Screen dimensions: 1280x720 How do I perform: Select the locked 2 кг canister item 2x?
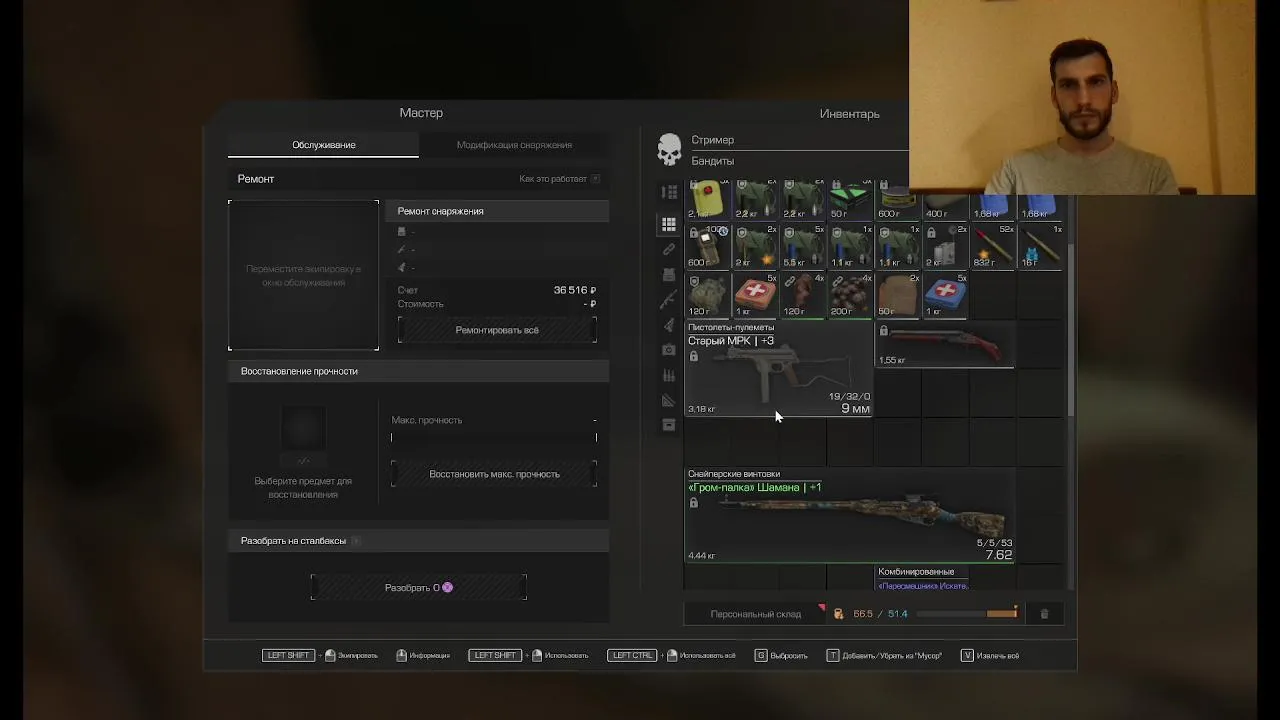(x=944, y=246)
